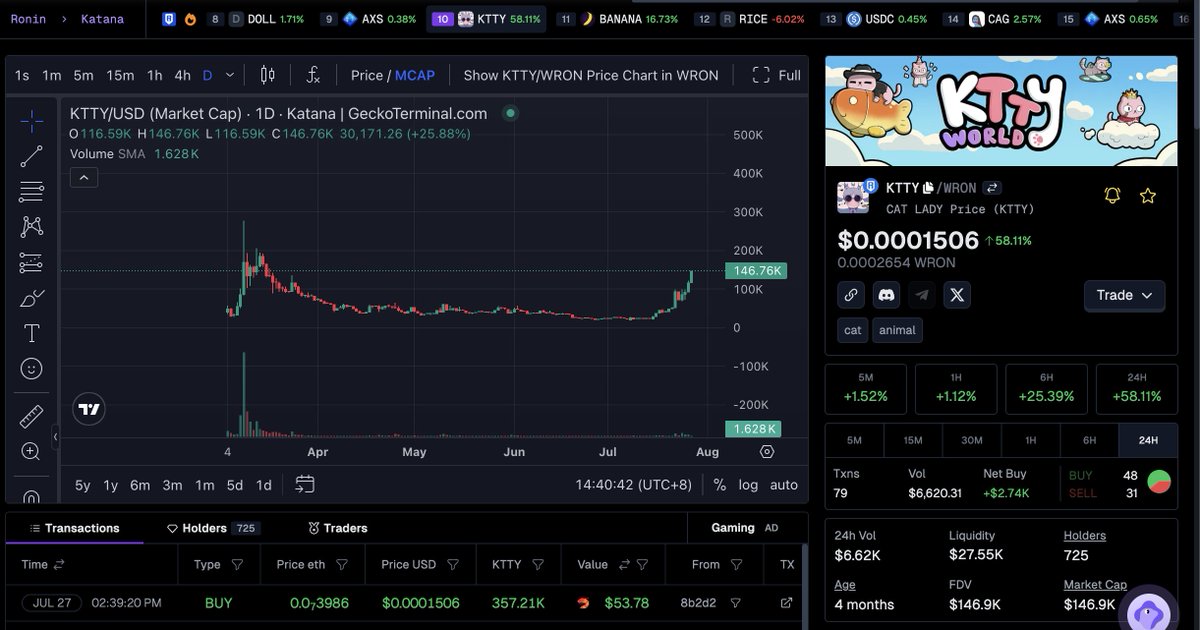Filter trades by 8b2d2 address
1200x630 pixels.
(736, 603)
